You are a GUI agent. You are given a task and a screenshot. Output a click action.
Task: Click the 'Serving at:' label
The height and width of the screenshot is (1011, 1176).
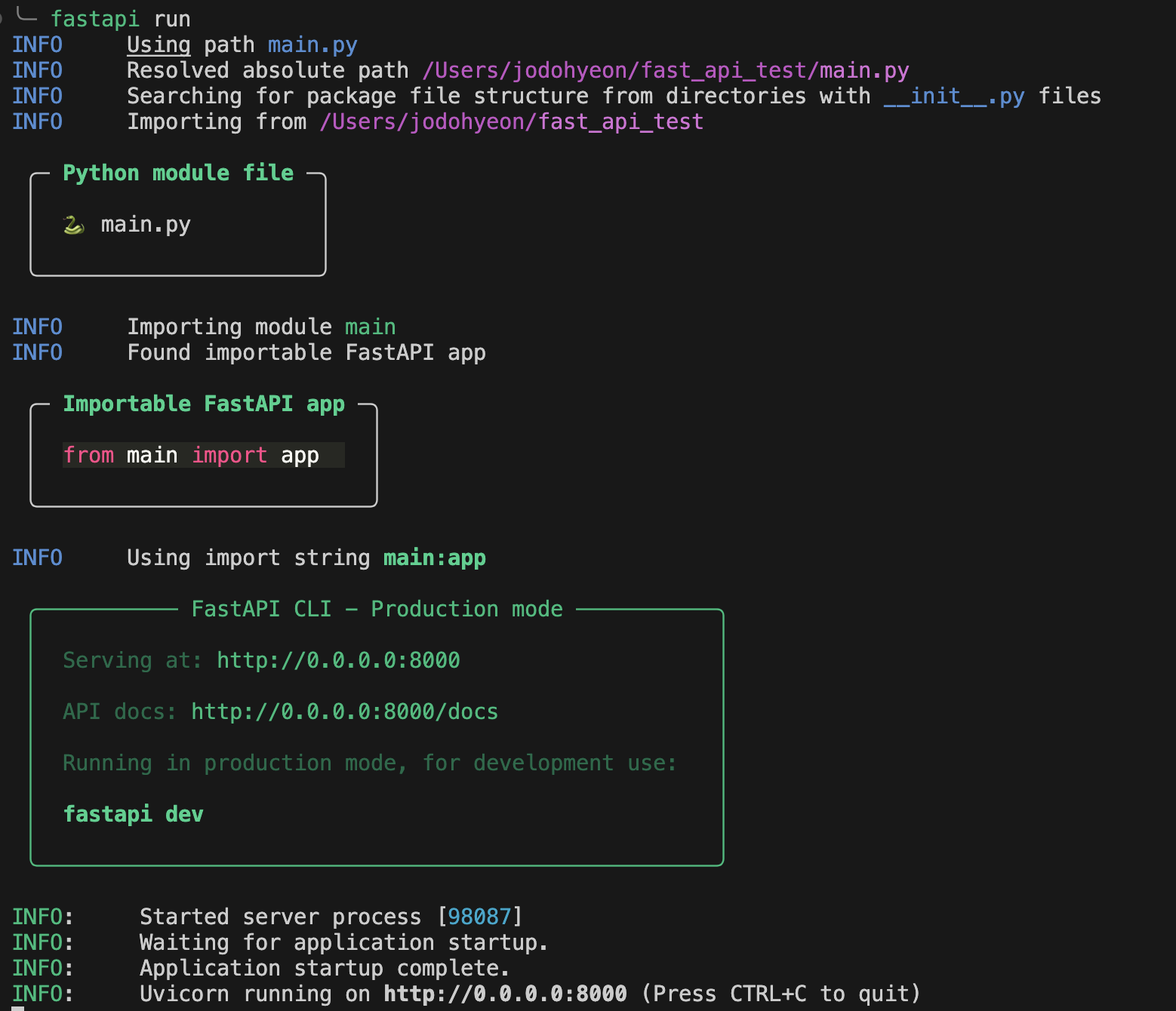(133, 660)
